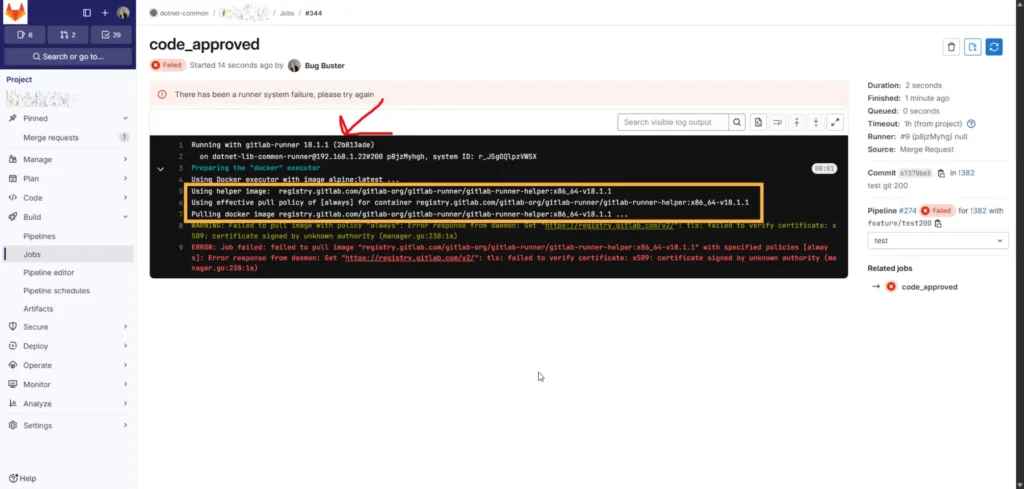Expand the Secure sidebar section
This screenshot has height=489, width=1024.
[67, 326]
